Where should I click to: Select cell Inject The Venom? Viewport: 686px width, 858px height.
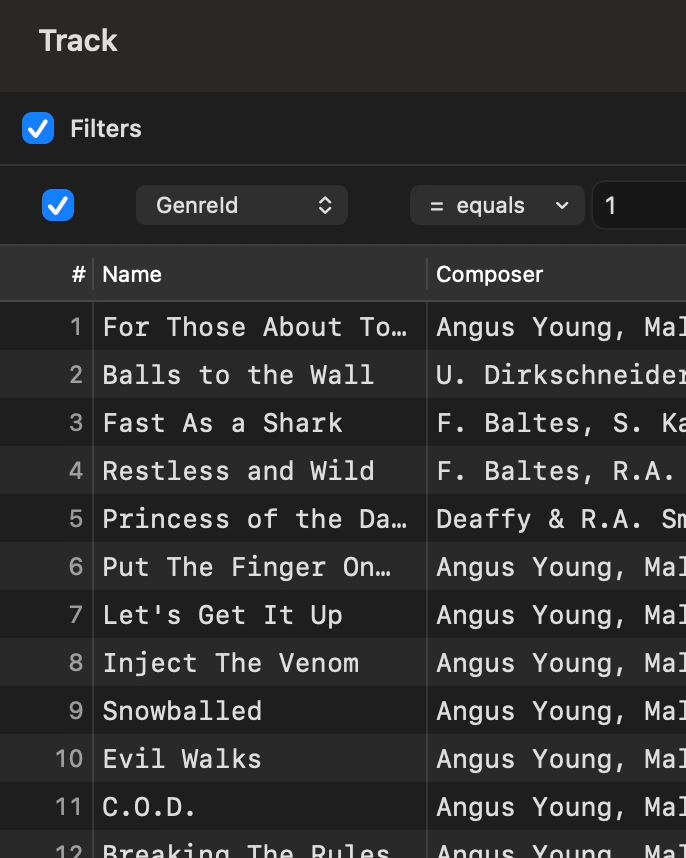point(260,663)
